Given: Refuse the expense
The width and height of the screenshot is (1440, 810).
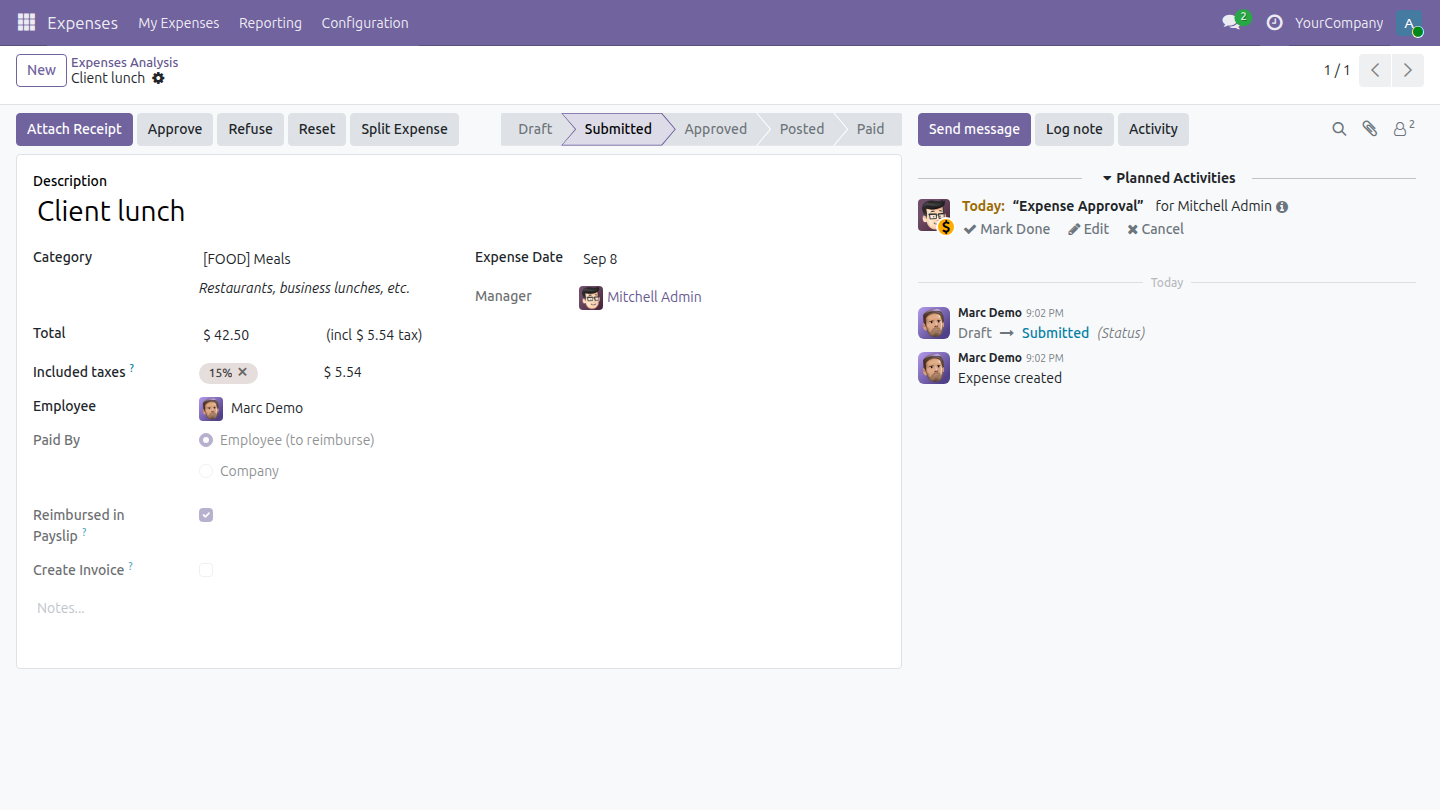Looking at the screenshot, I should [x=250, y=129].
